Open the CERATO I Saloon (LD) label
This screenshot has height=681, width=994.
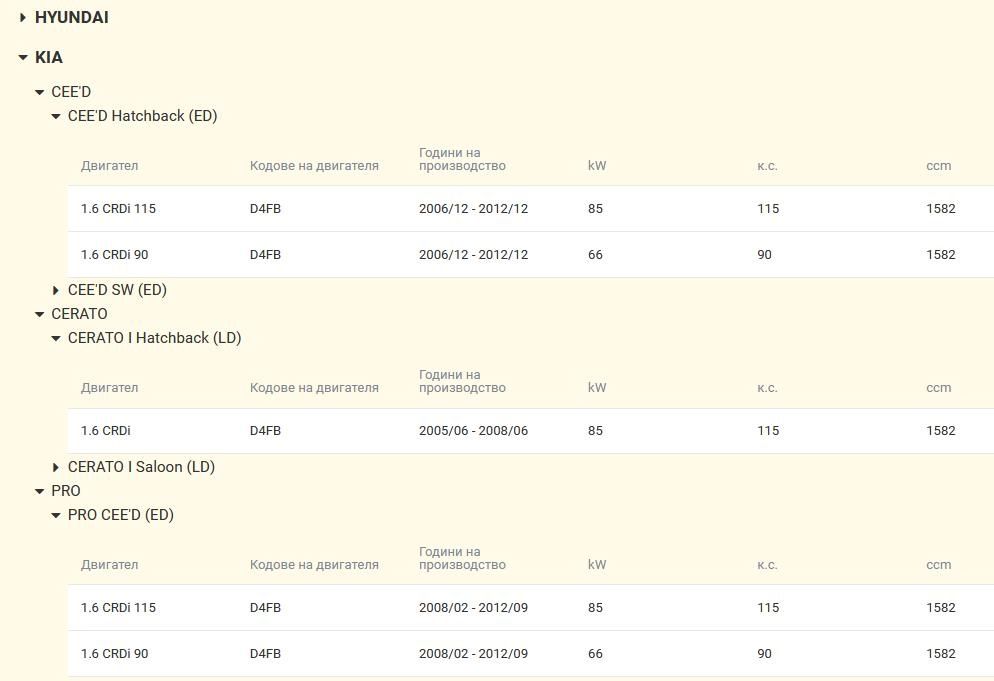pyautogui.click(x=141, y=467)
